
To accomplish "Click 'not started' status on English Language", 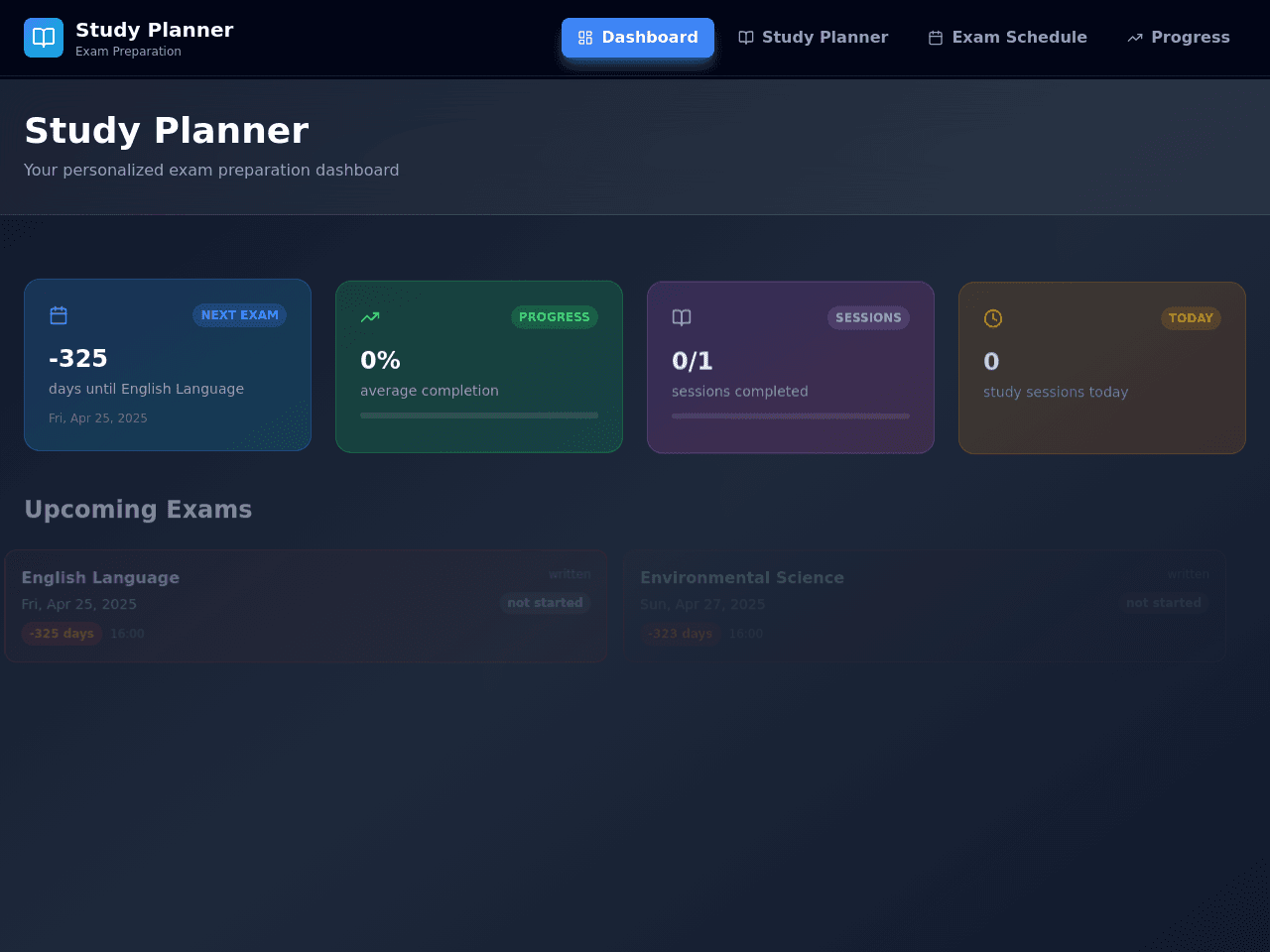I will click(545, 603).
